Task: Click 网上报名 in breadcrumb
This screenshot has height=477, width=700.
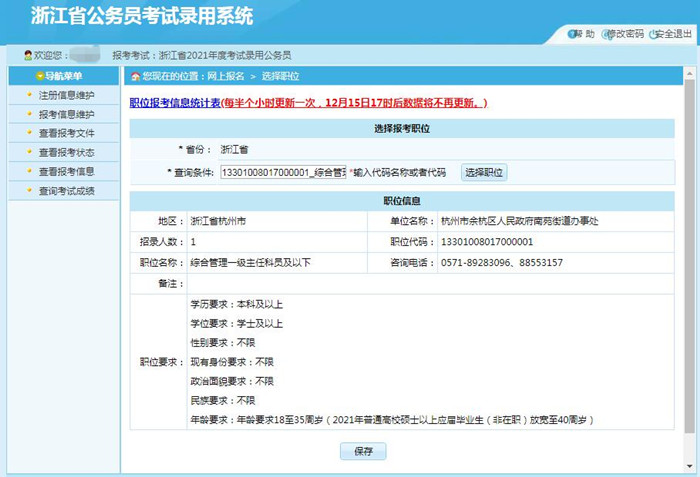Action: (x=226, y=76)
